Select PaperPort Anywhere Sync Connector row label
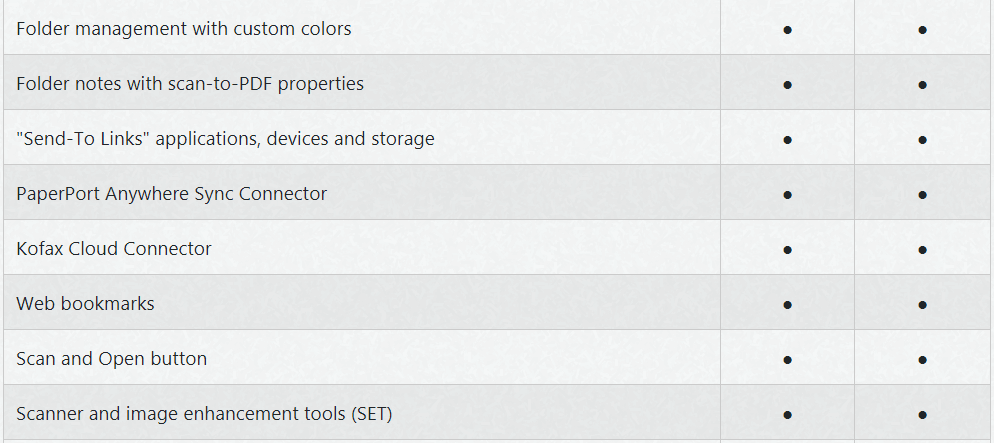The image size is (994, 443). [172, 194]
